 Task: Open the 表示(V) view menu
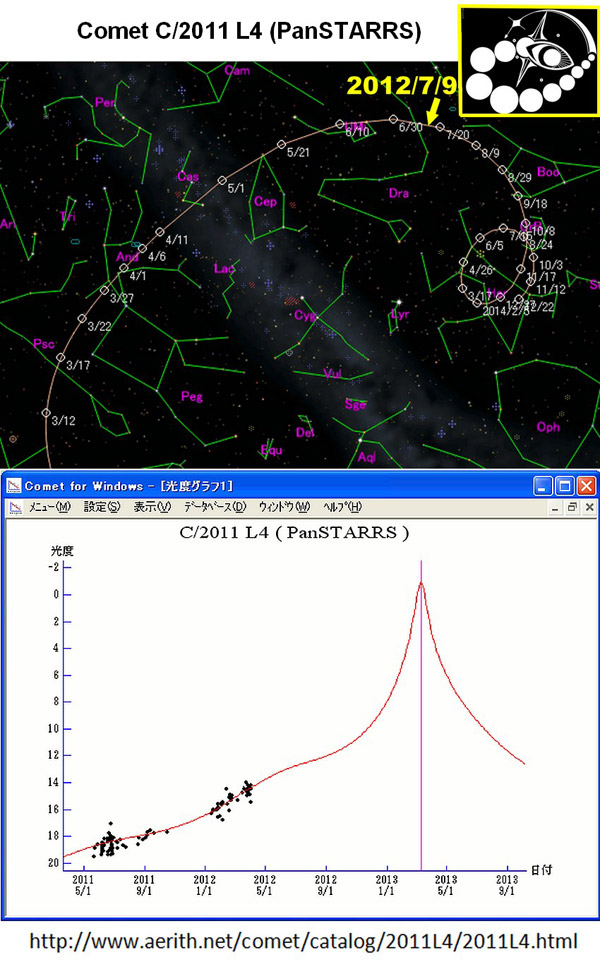(x=152, y=507)
